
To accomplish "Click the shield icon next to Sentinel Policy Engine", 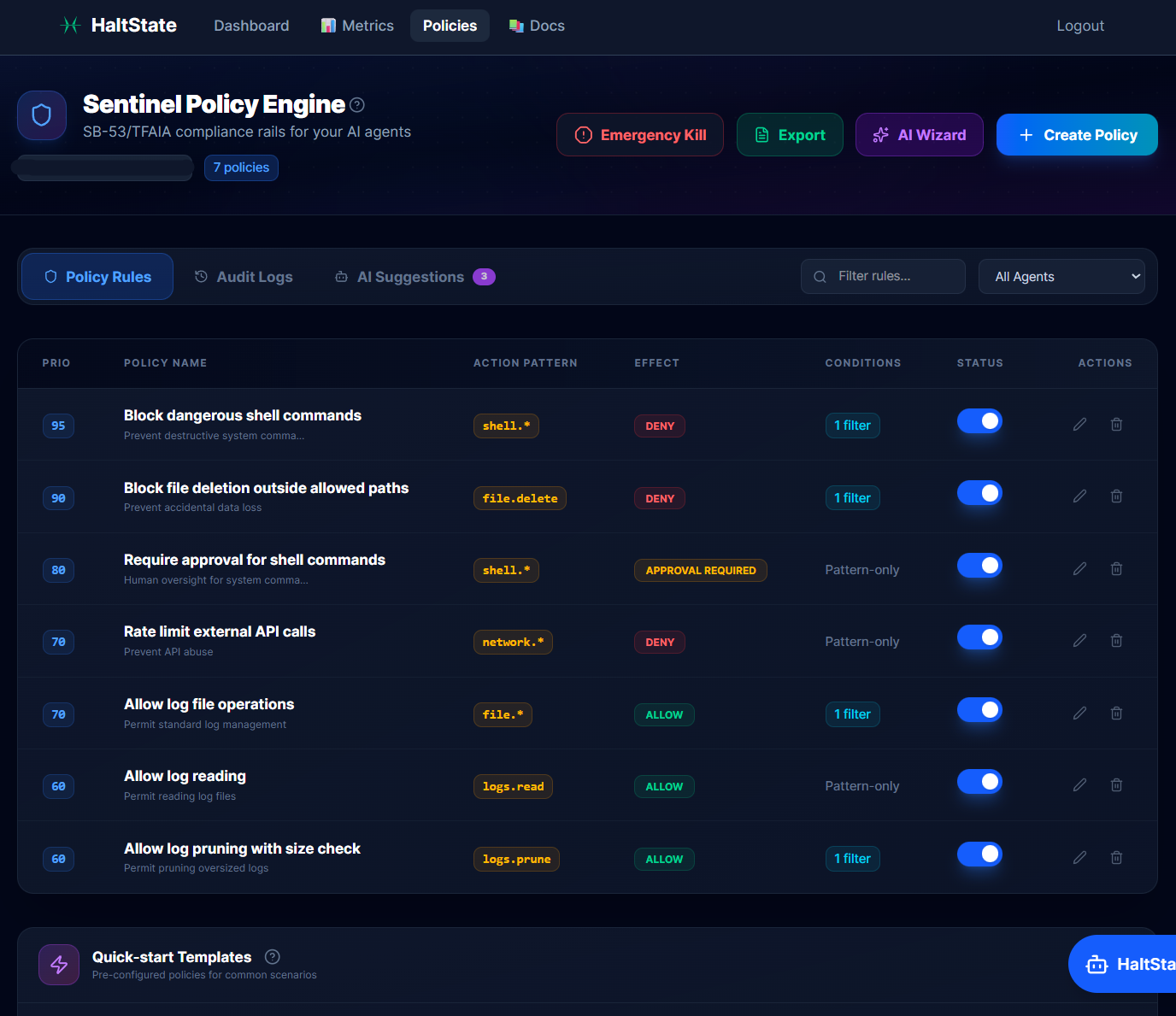I will click(41, 115).
